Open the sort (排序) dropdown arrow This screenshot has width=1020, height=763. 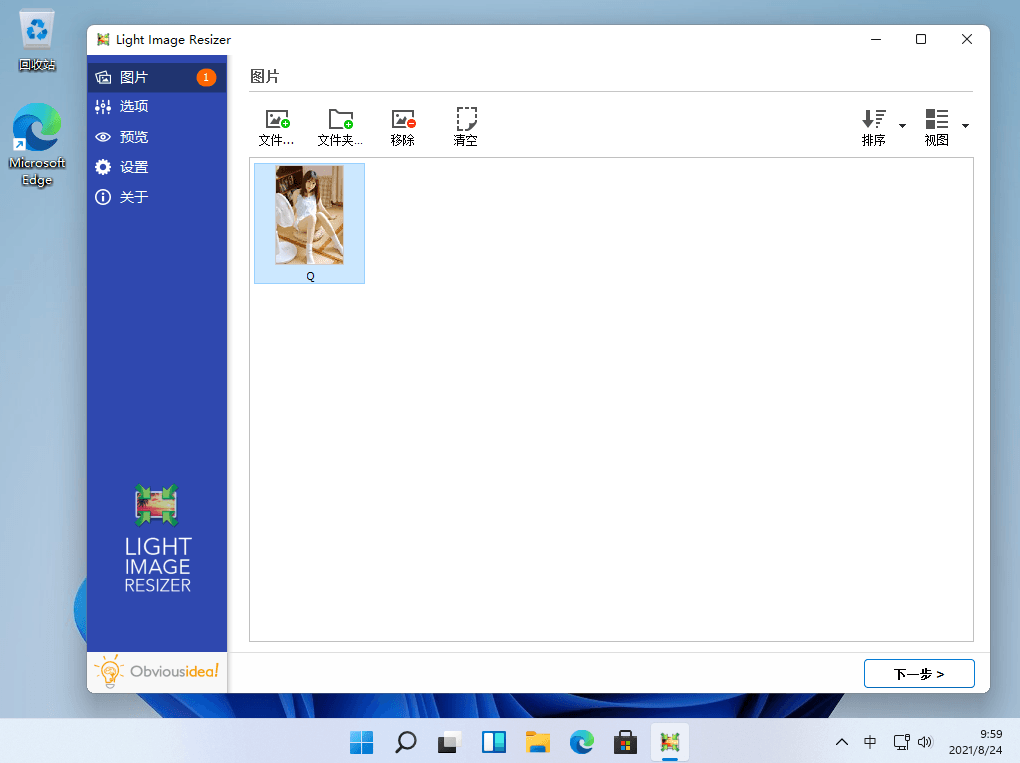point(902,126)
